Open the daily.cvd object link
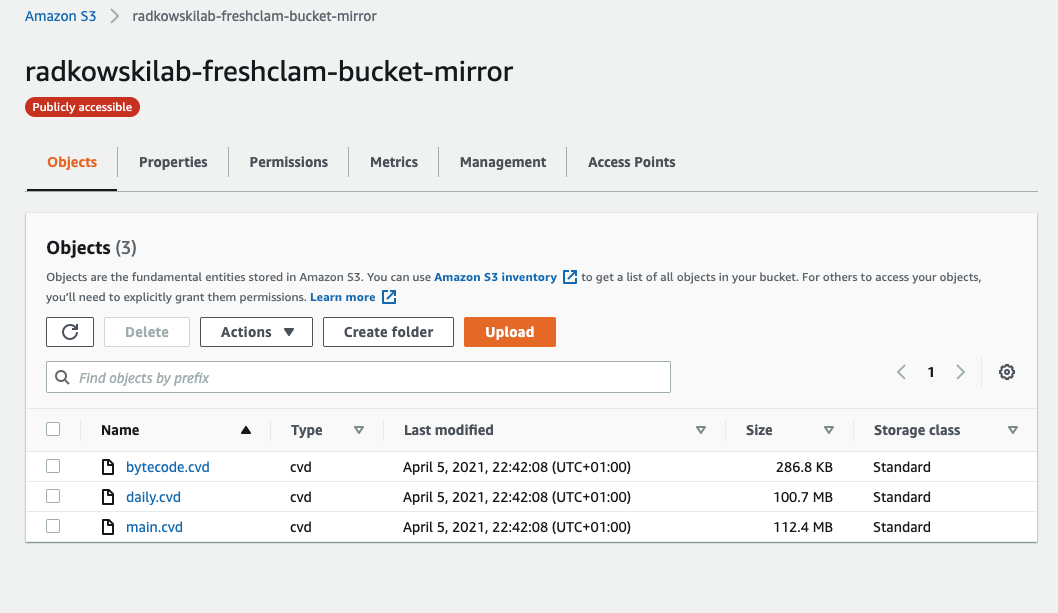 [x=153, y=498]
